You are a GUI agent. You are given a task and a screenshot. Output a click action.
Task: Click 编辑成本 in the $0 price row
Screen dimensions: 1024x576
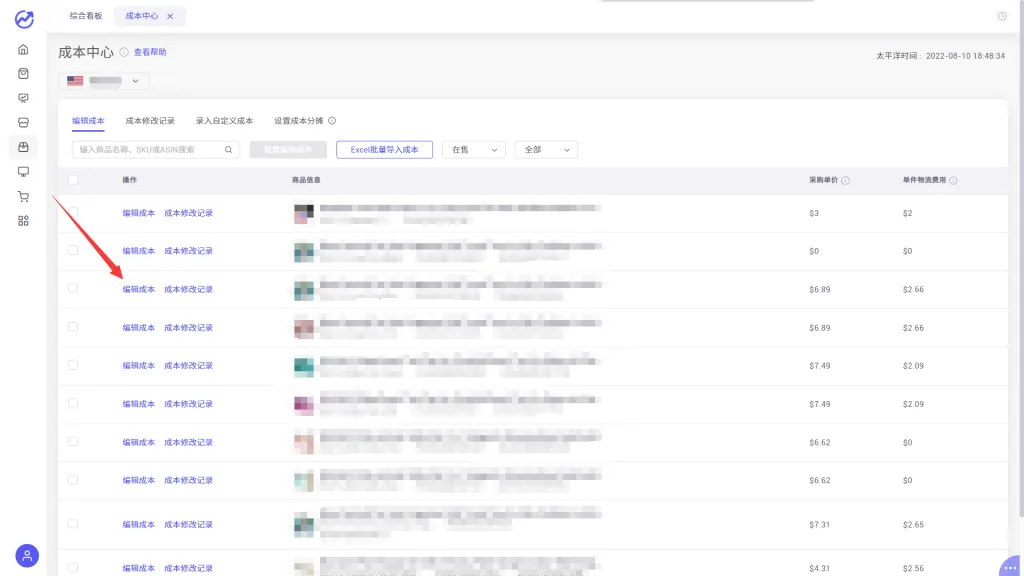point(138,251)
